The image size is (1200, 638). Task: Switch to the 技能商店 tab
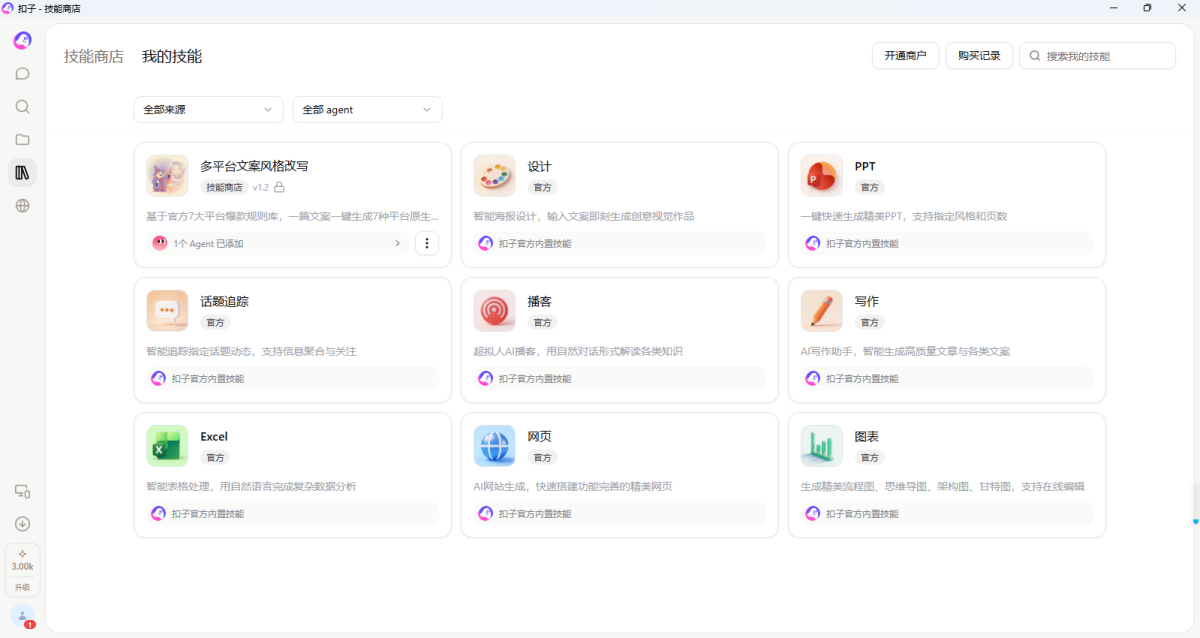click(94, 57)
